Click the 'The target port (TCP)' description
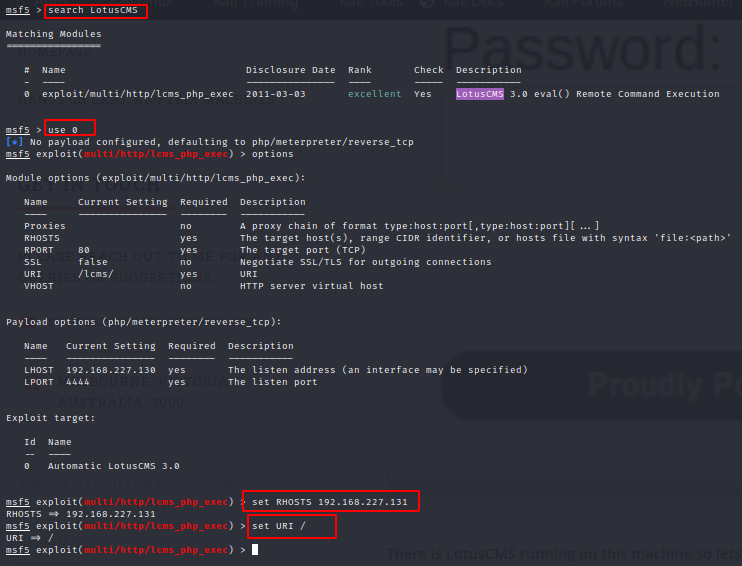The image size is (742, 566). point(303,250)
